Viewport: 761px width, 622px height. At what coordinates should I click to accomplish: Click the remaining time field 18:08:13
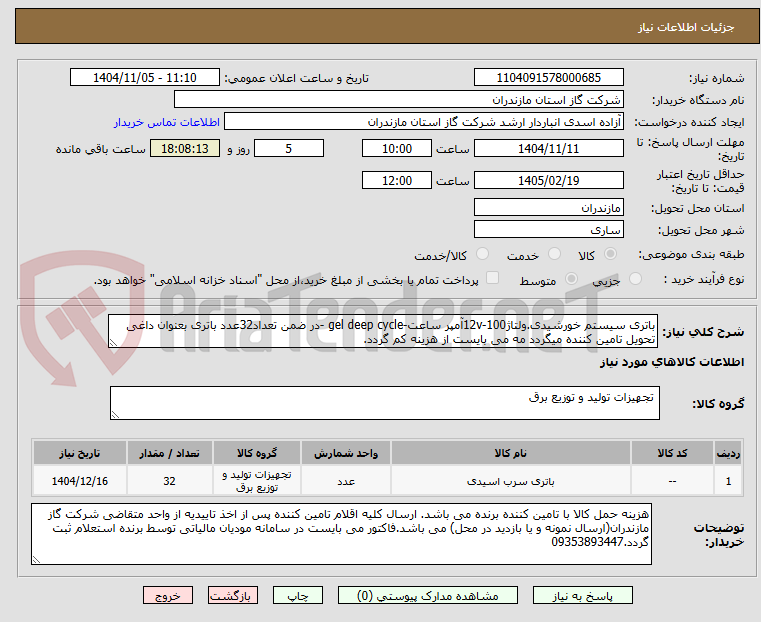pyautogui.click(x=185, y=148)
